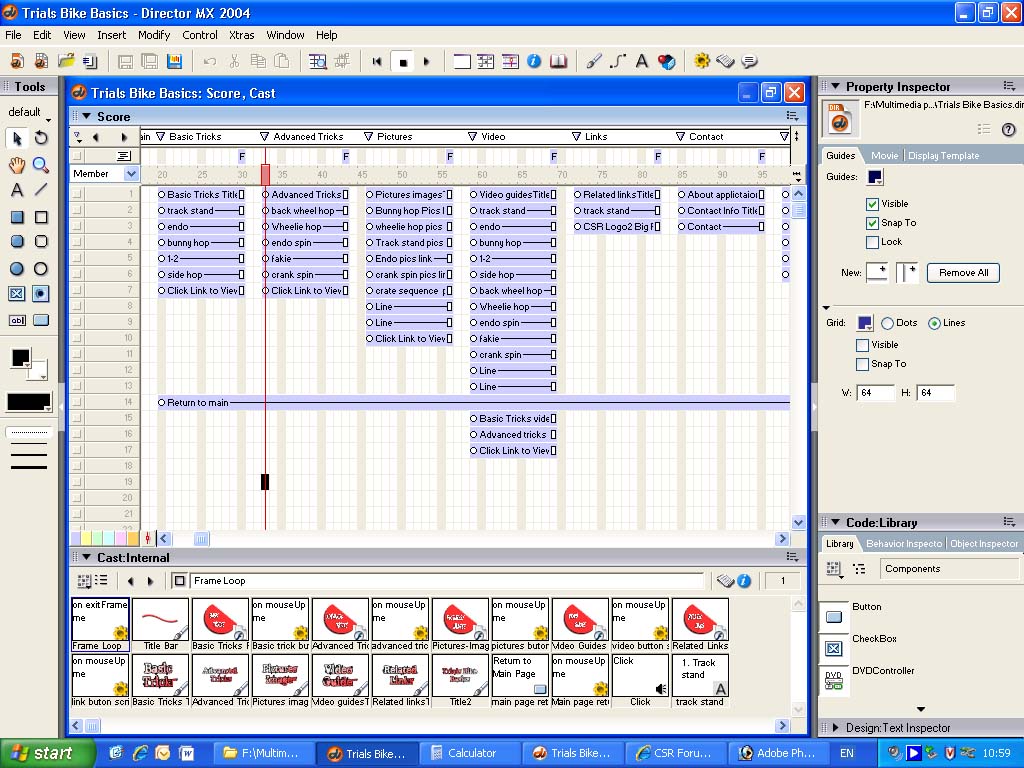Select the Arrow tool in Tools panel

tap(17, 138)
